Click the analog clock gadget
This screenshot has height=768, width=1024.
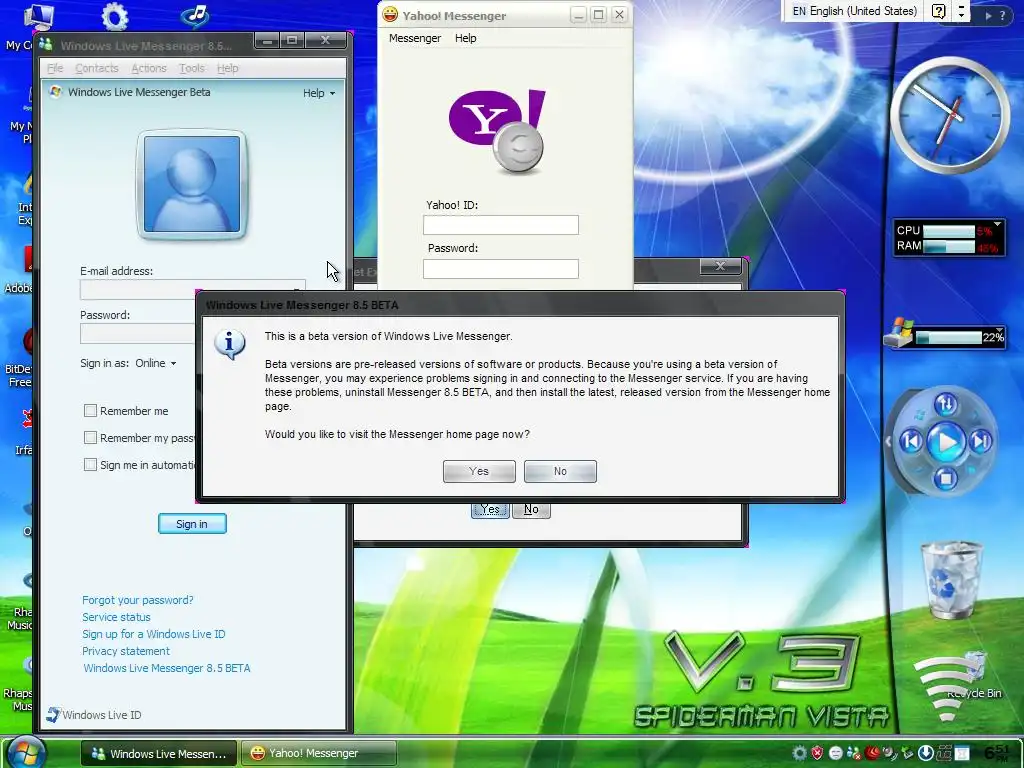tap(949, 116)
